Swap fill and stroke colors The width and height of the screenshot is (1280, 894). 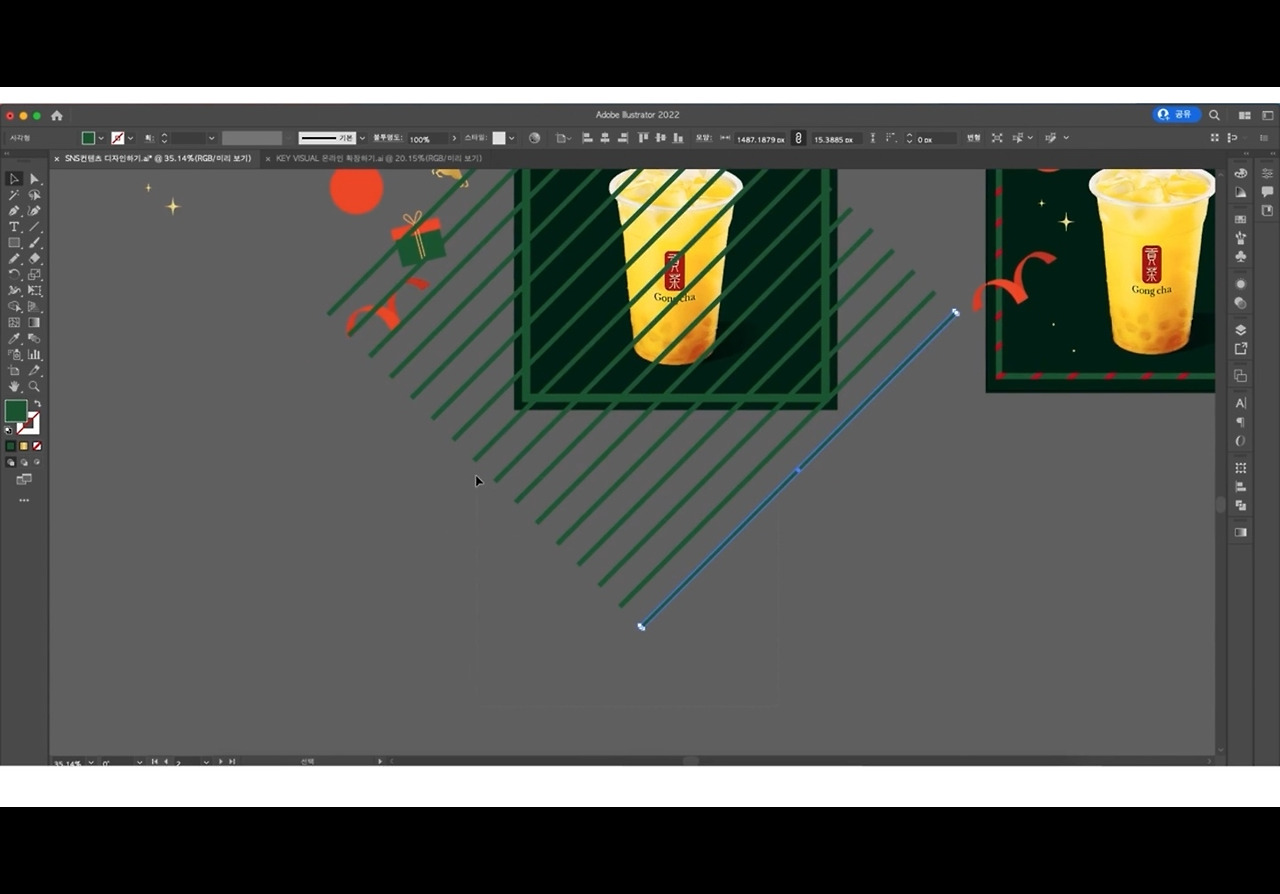(x=37, y=404)
